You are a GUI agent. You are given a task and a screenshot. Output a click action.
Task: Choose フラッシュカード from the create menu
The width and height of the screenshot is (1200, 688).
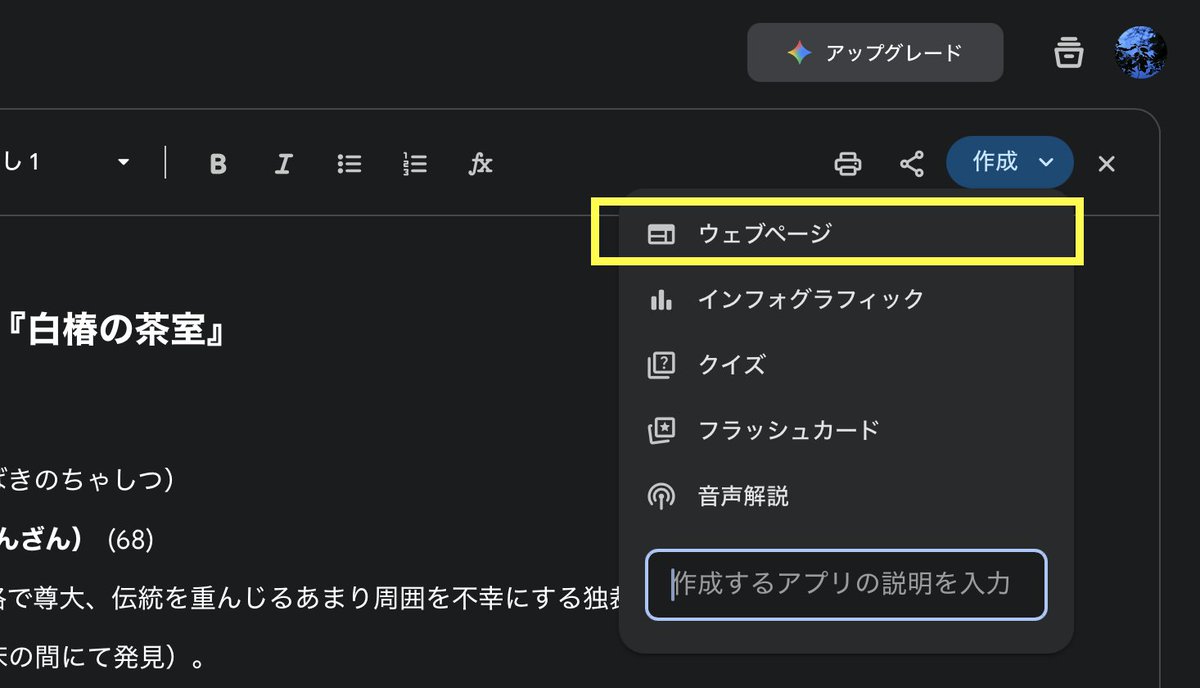coord(846,431)
